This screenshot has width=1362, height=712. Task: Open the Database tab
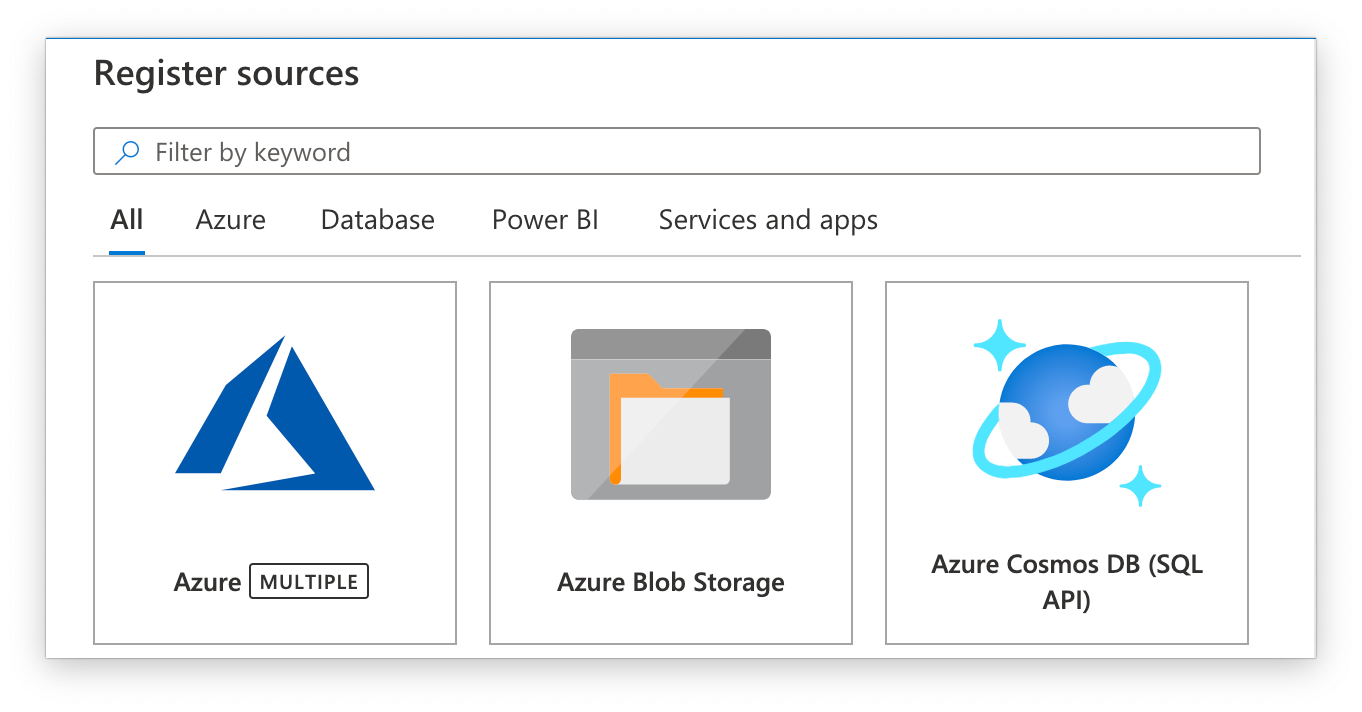377,219
